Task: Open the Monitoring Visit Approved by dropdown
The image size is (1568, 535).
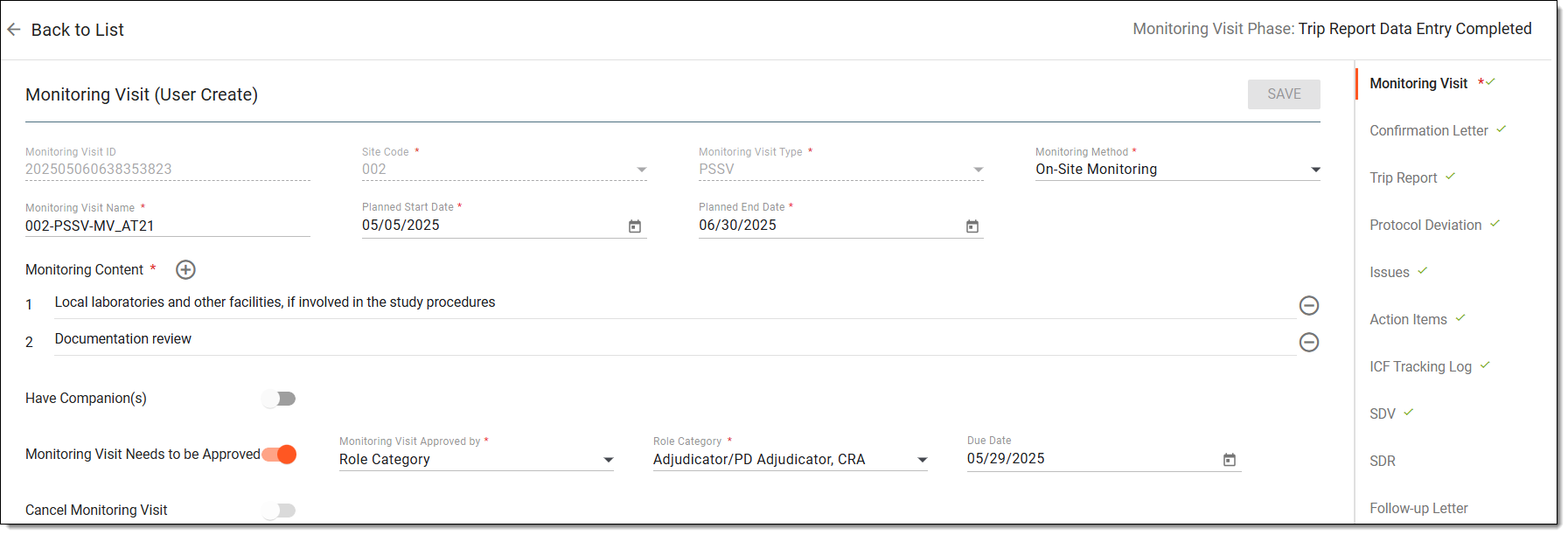Action: pos(477,460)
